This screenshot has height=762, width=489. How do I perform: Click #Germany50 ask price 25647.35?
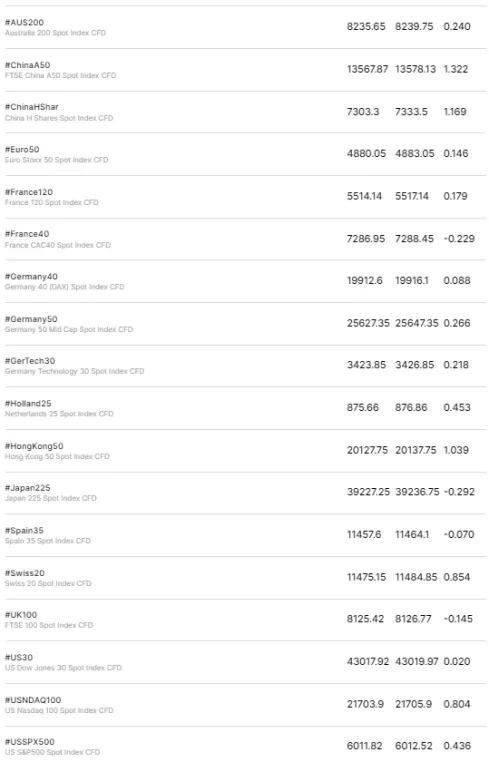point(417,323)
